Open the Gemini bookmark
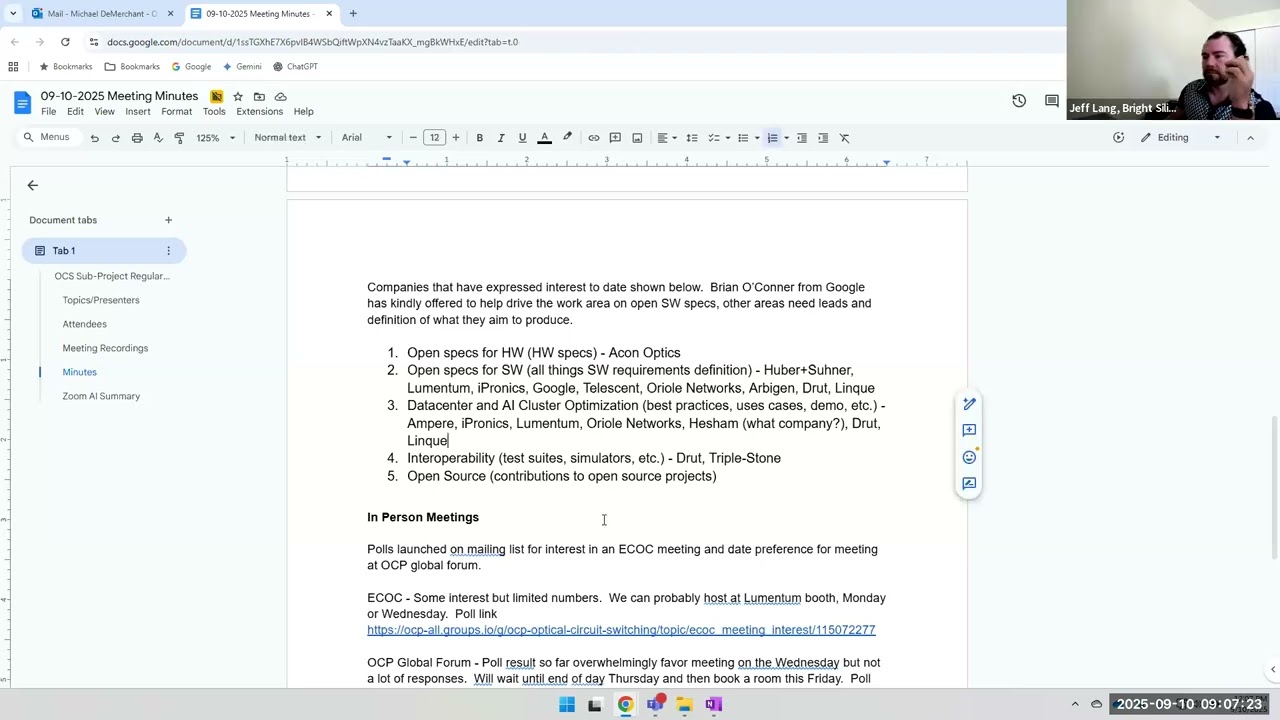This screenshot has width=1280, height=720. 242,67
